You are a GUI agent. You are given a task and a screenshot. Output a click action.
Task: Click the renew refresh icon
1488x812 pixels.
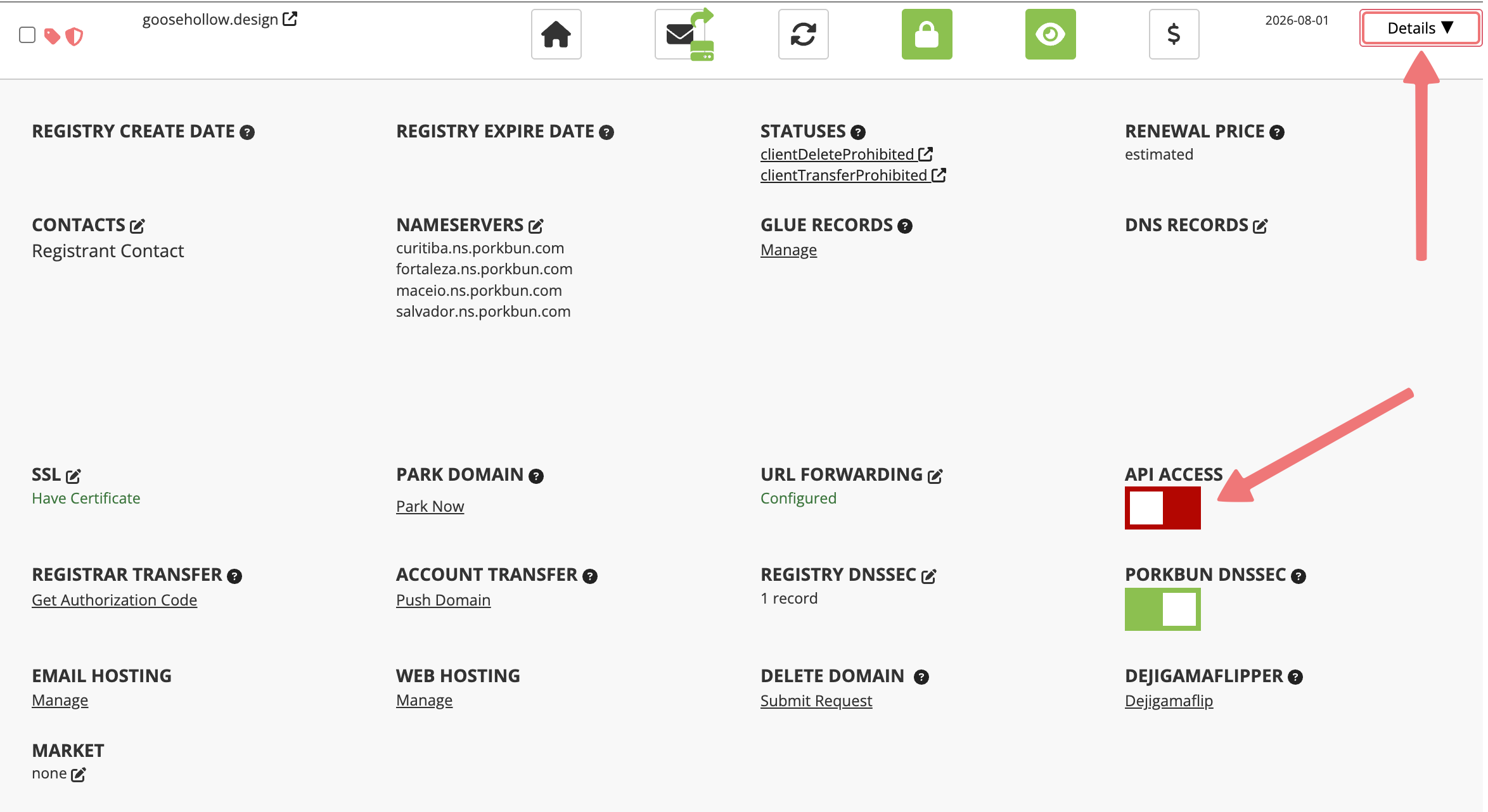[803, 34]
